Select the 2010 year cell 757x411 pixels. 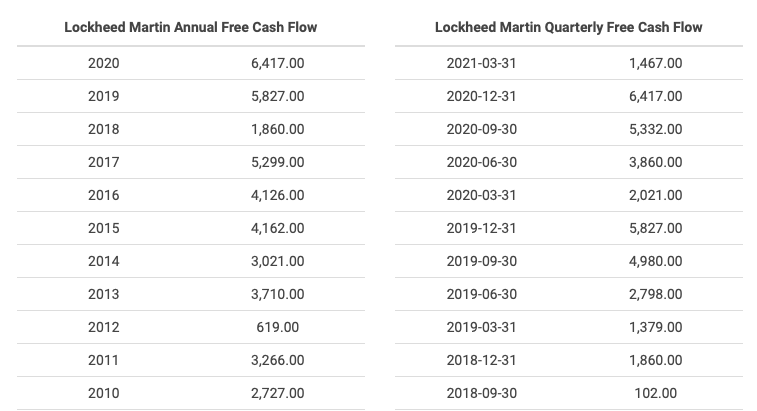tap(103, 393)
